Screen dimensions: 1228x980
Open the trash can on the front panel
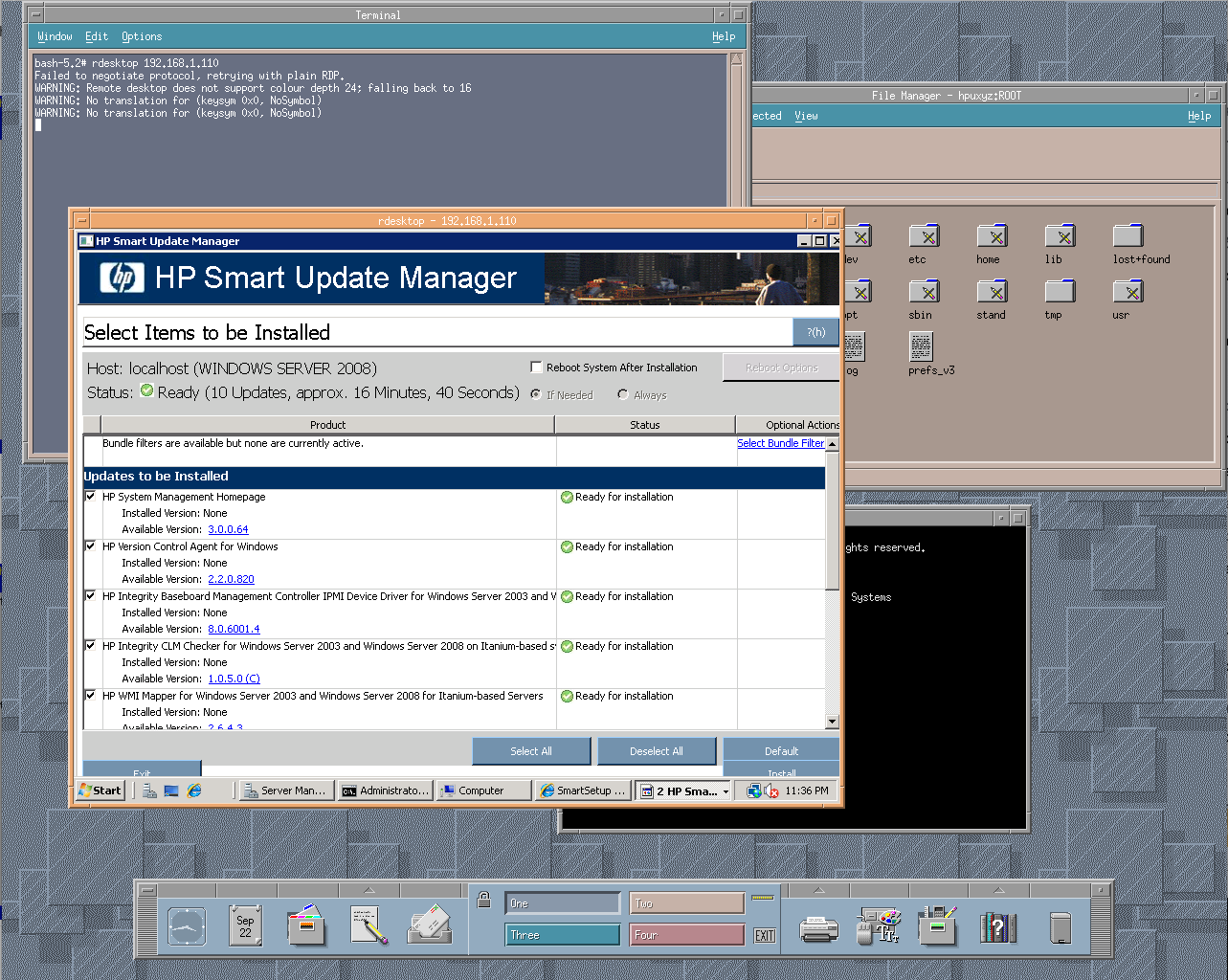(x=1061, y=926)
